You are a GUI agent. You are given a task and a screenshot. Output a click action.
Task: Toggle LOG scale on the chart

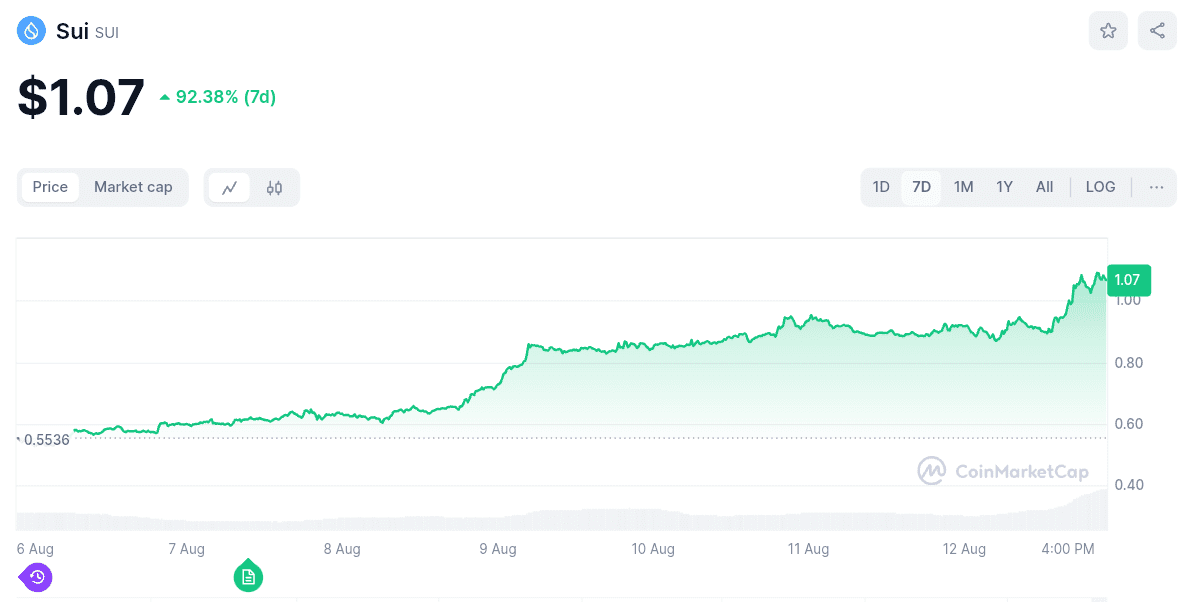pos(1100,187)
